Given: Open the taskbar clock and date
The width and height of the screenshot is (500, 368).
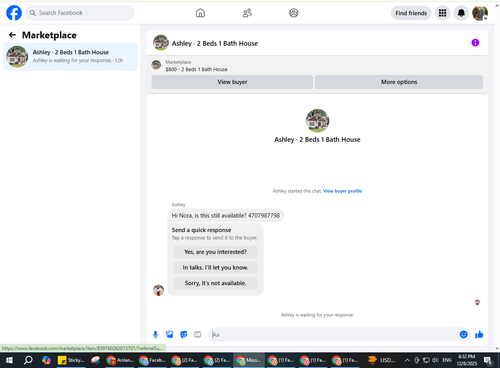Looking at the screenshot, I should [x=467, y=360].
